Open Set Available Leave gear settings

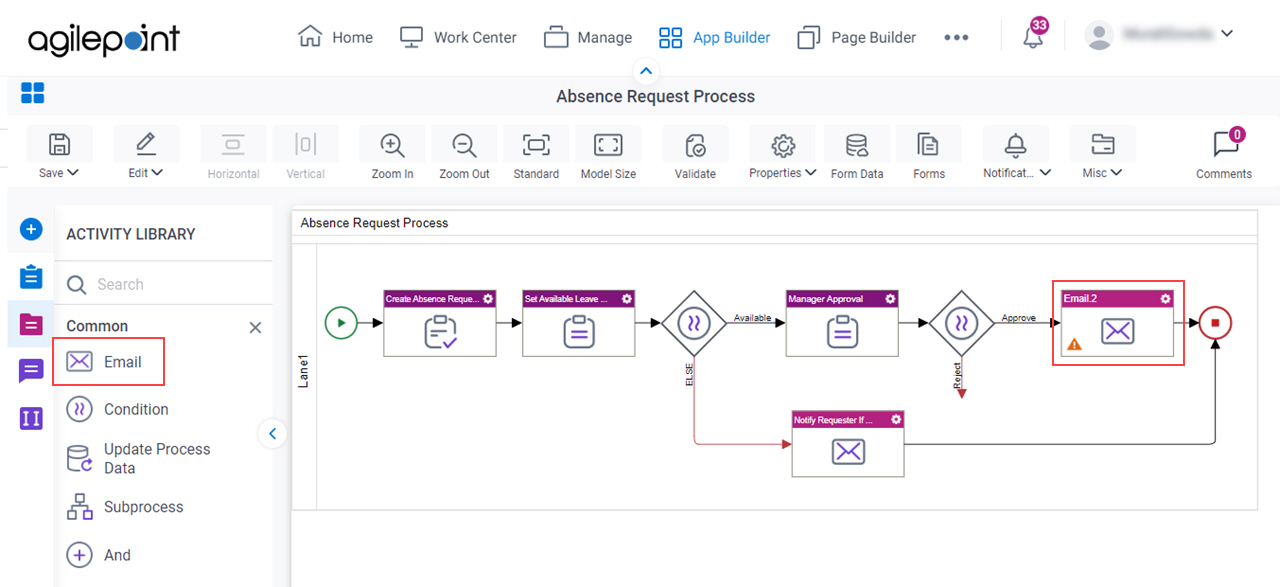pos(627,298)
